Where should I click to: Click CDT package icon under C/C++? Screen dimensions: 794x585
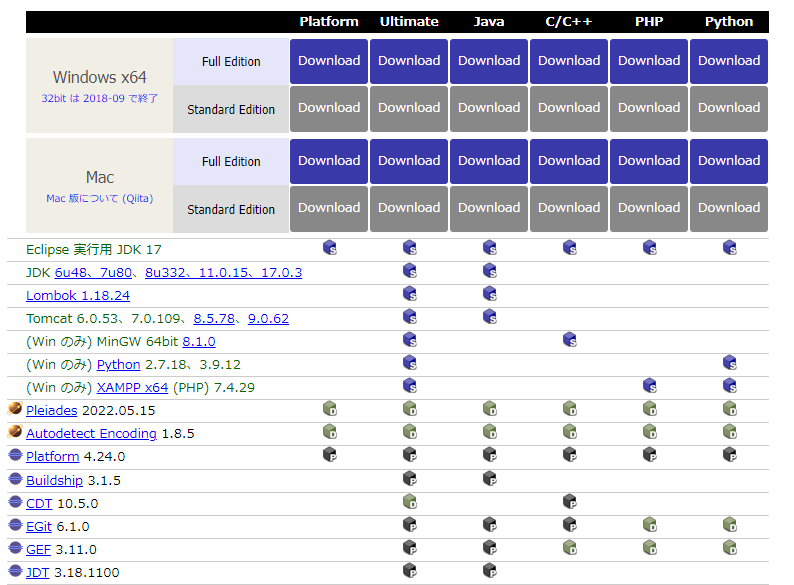click(570, 501)
